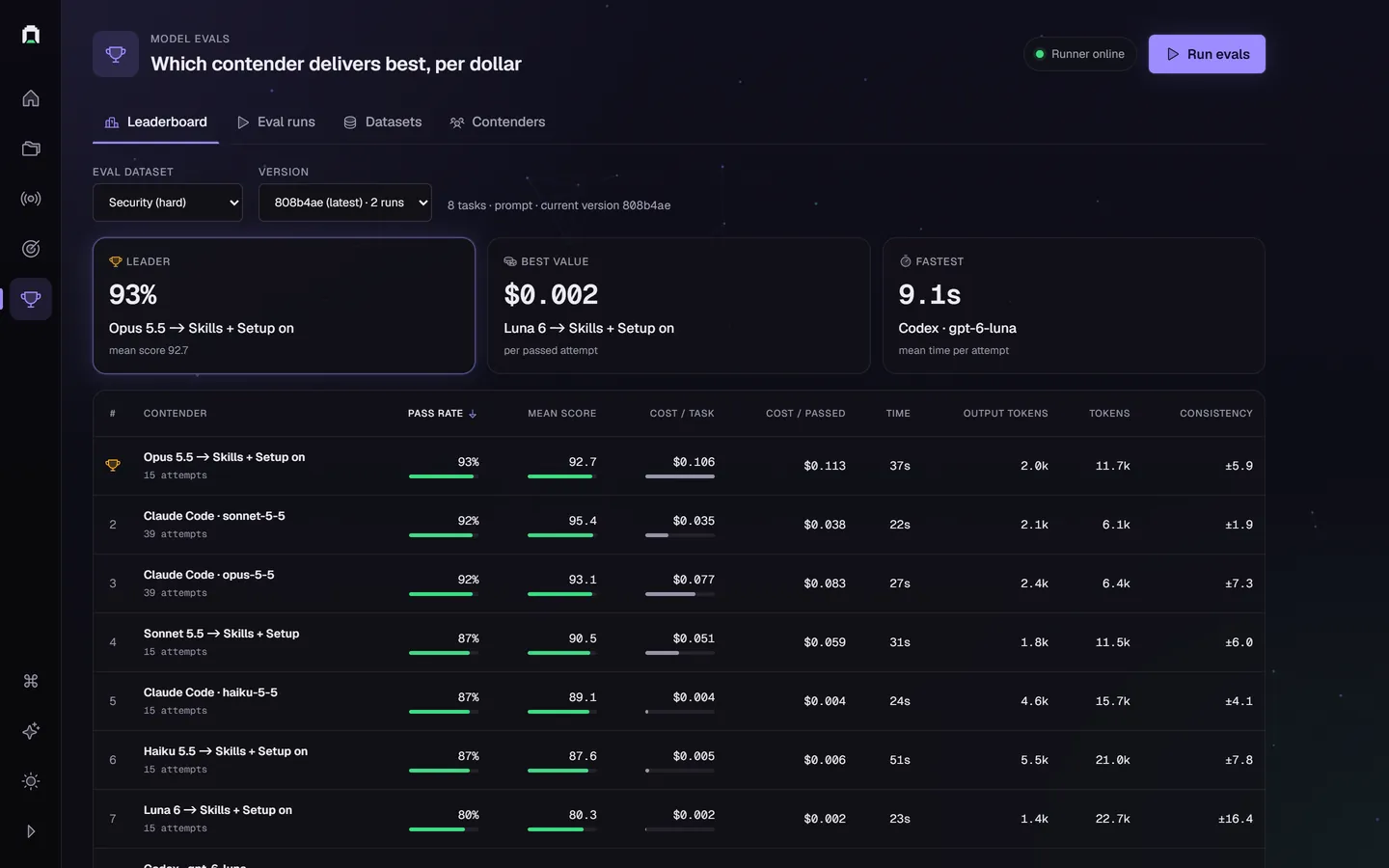Open Sonnet 5.5 → Skills + Setup row
This screenshot has height=868, width=1389.
coord(679,642)
